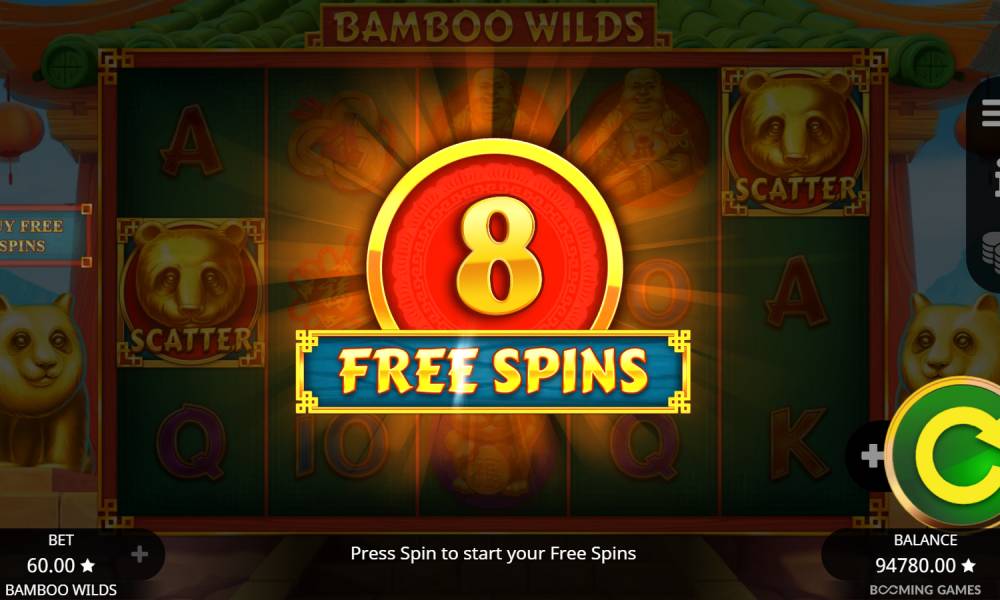Click the K symbol on fifth reel
This screenshot has width=1000, height=600.
coord(798,444)
